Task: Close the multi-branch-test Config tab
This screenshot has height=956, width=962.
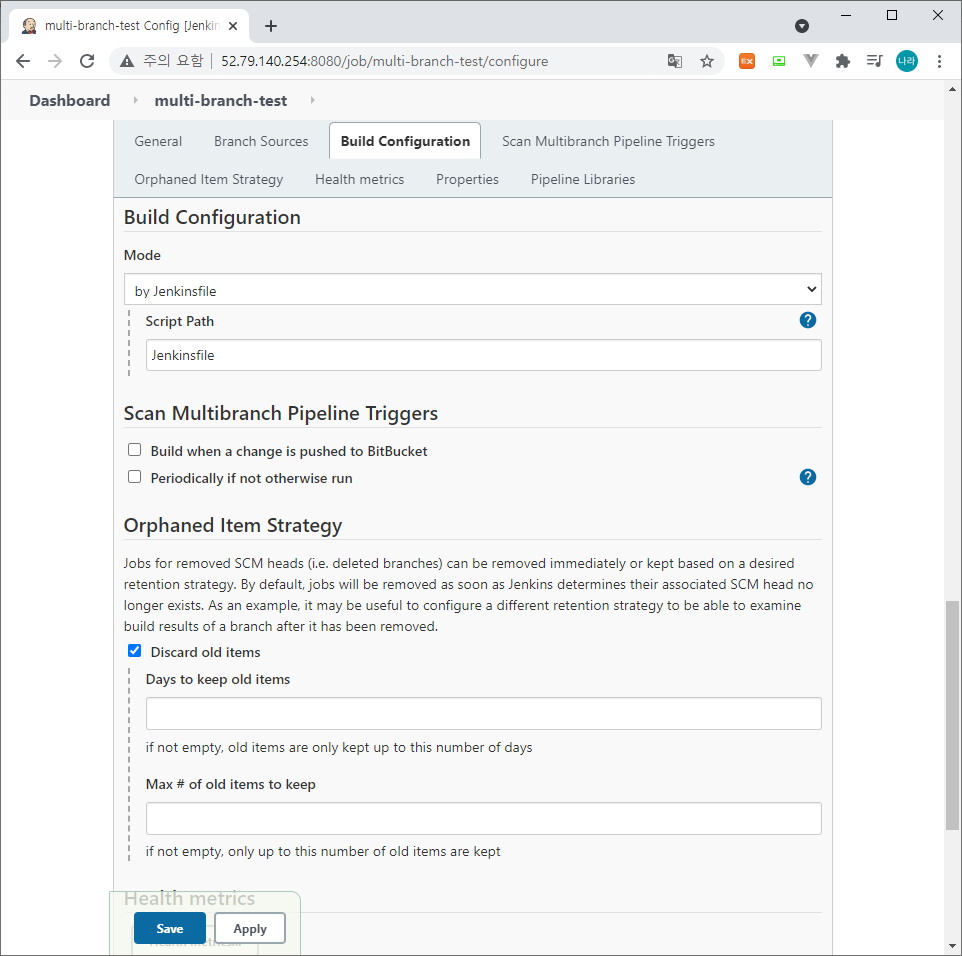Action: (x=233, y=26)
